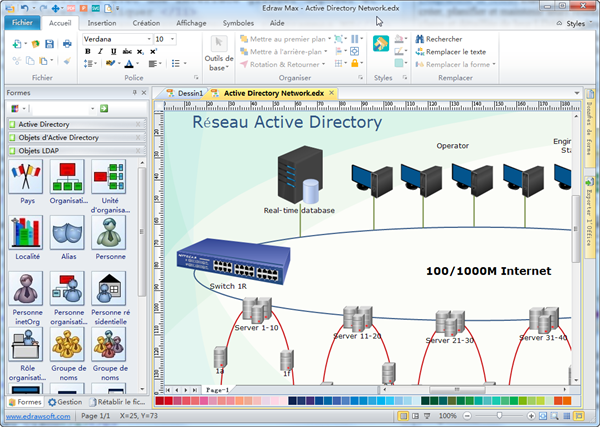Toggle italic text formatting
Viewport: 600px width, 427px height.
pos(100,52)
